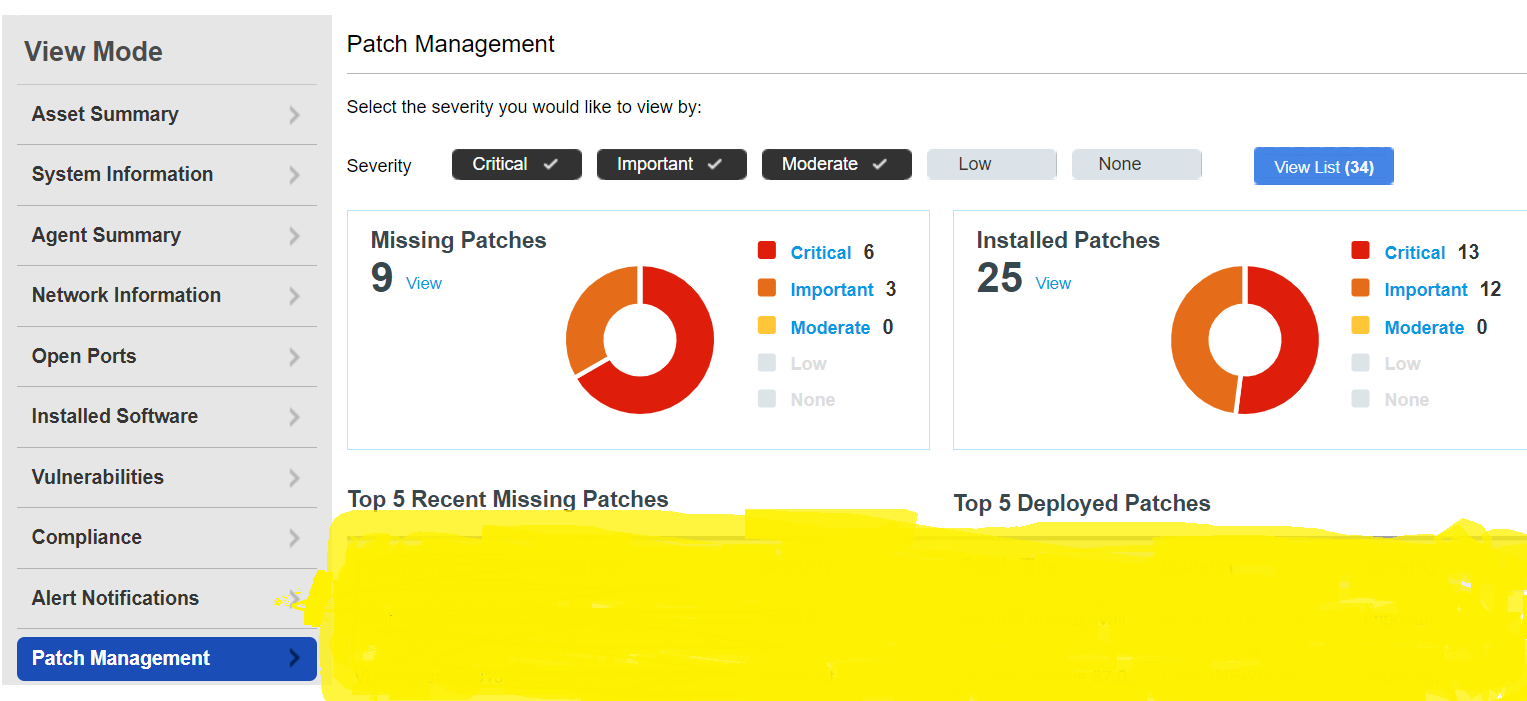Image resolution: width=1527 pixels, height=701 pixels.
Task: Click the Top 5 Recent Missing Patches heading
Action: click(508, 499)
